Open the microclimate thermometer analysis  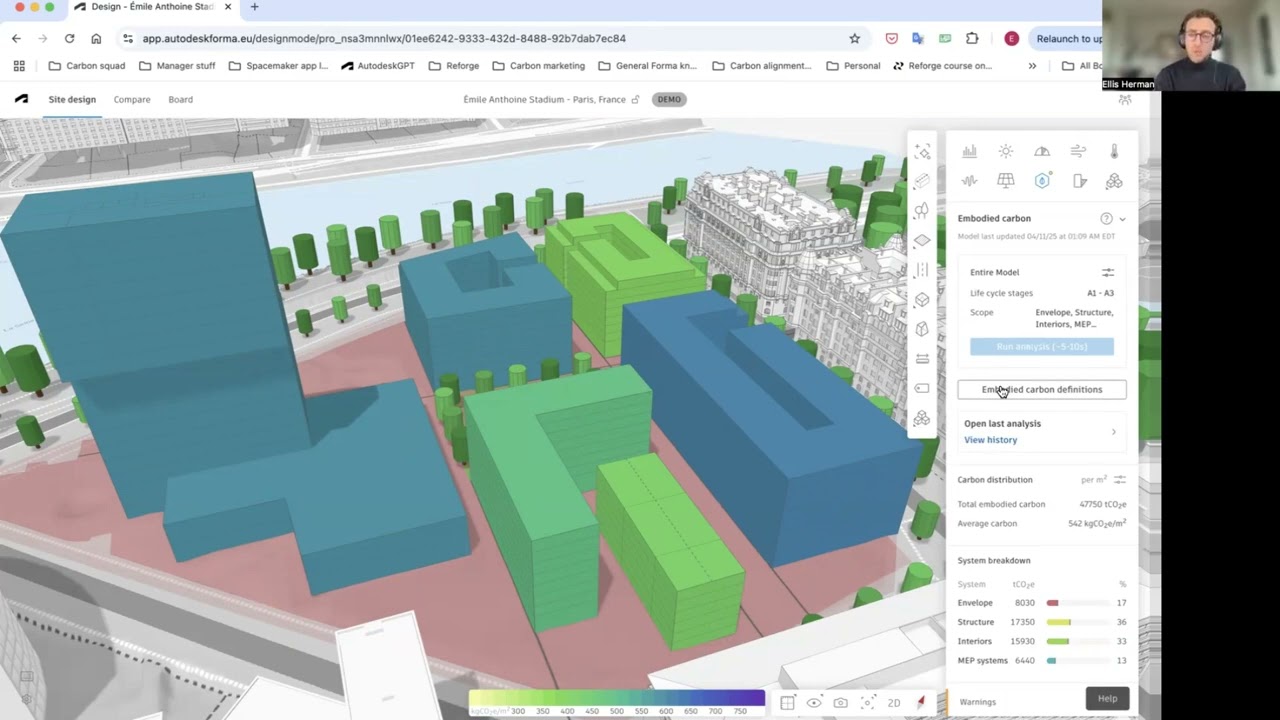point(1114,151)
